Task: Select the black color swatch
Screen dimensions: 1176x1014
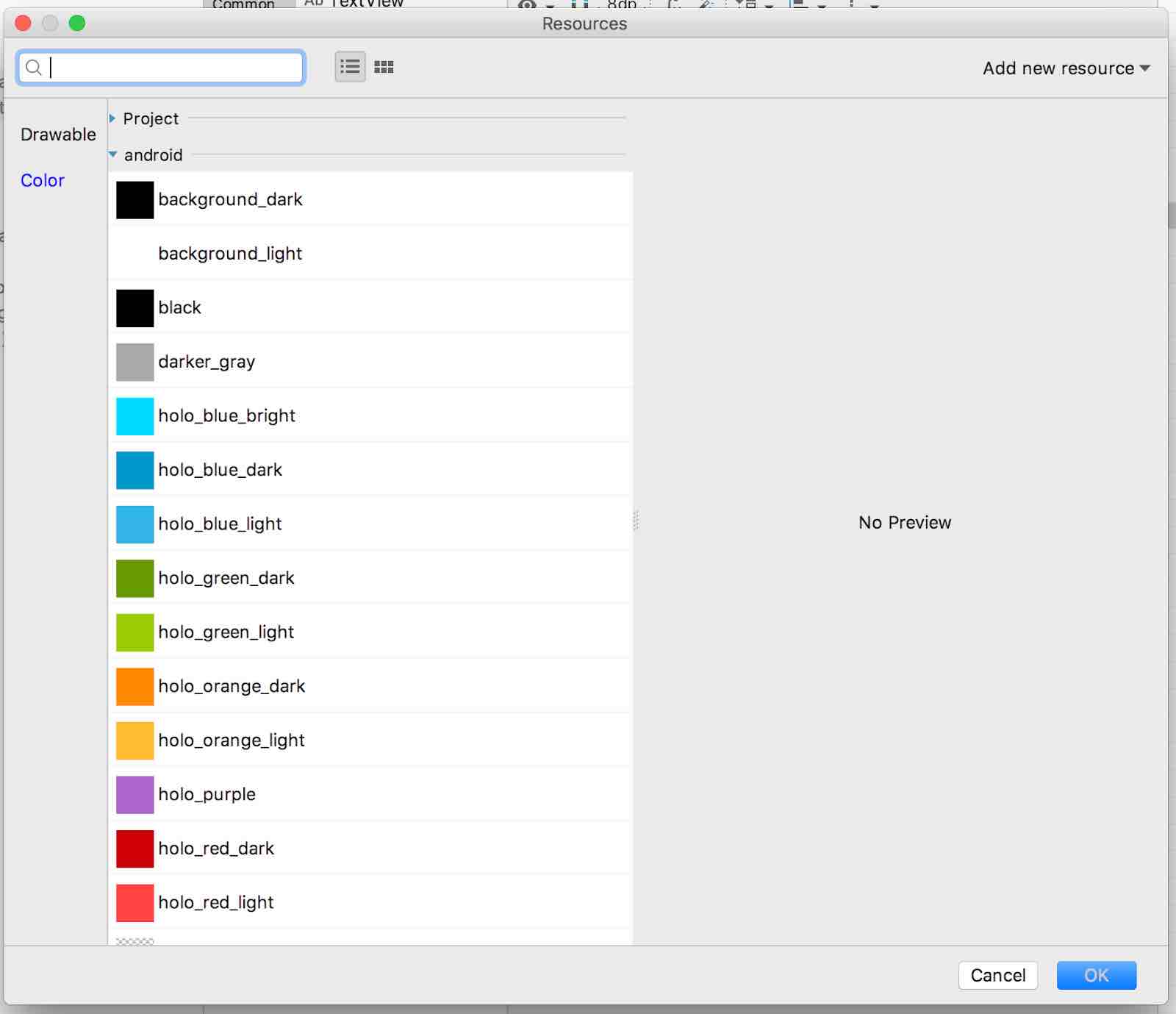Action: click(135, 307)
